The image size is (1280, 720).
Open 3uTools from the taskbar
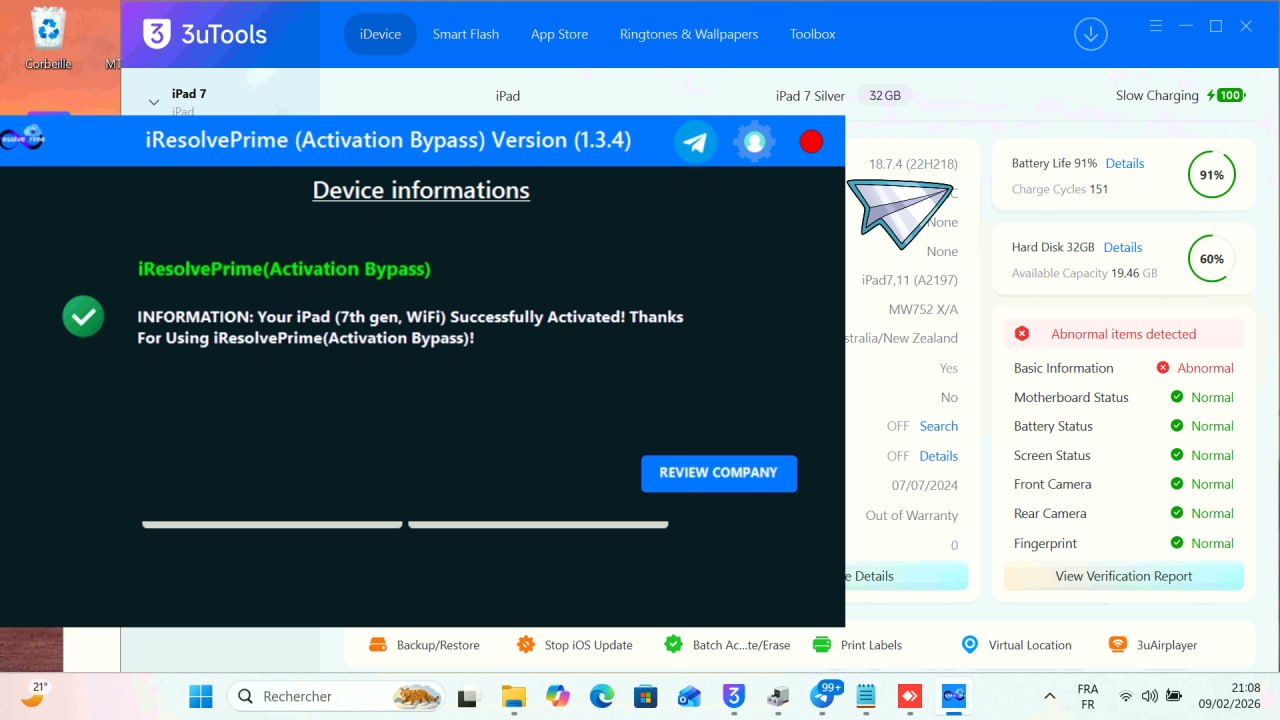[x=734, y=696]
